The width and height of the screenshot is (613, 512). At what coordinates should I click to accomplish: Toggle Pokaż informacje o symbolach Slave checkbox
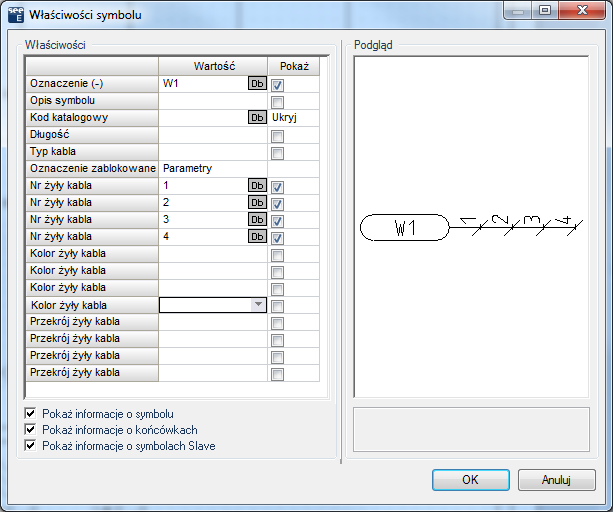click(x=30, y=446)
